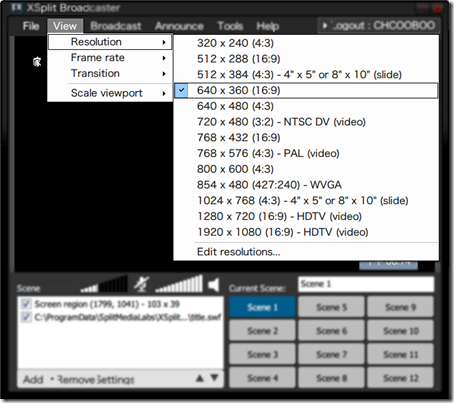Choose 720 x 480 NTSC DV resolution
Viewport: 454px width, 403px height.
pyautogui.click(x=306, y=122)
